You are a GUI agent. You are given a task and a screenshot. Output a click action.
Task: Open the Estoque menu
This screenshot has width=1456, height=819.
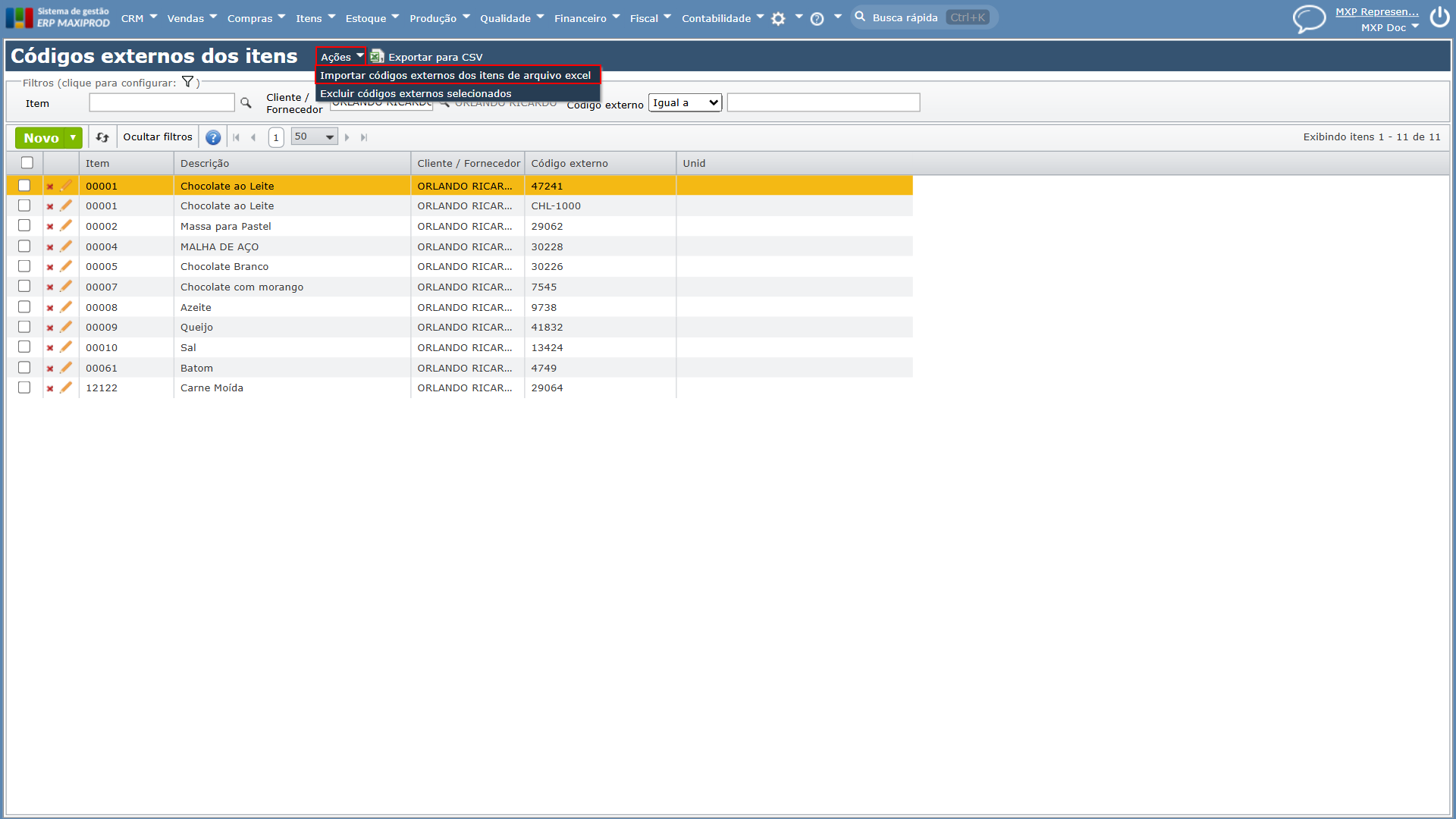tap(372, 18)
